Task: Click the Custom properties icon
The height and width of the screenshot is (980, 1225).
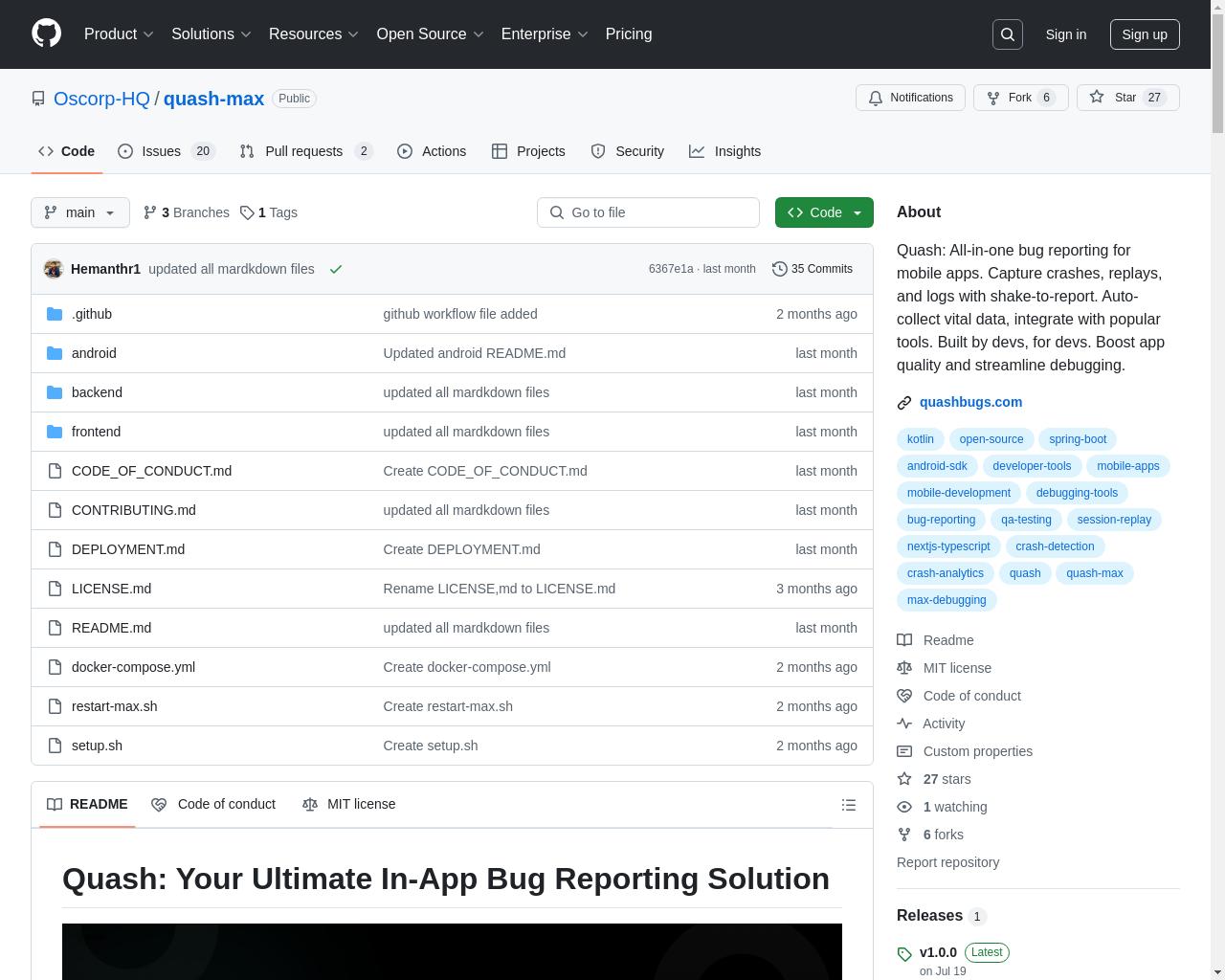Action: coord(904,751)
